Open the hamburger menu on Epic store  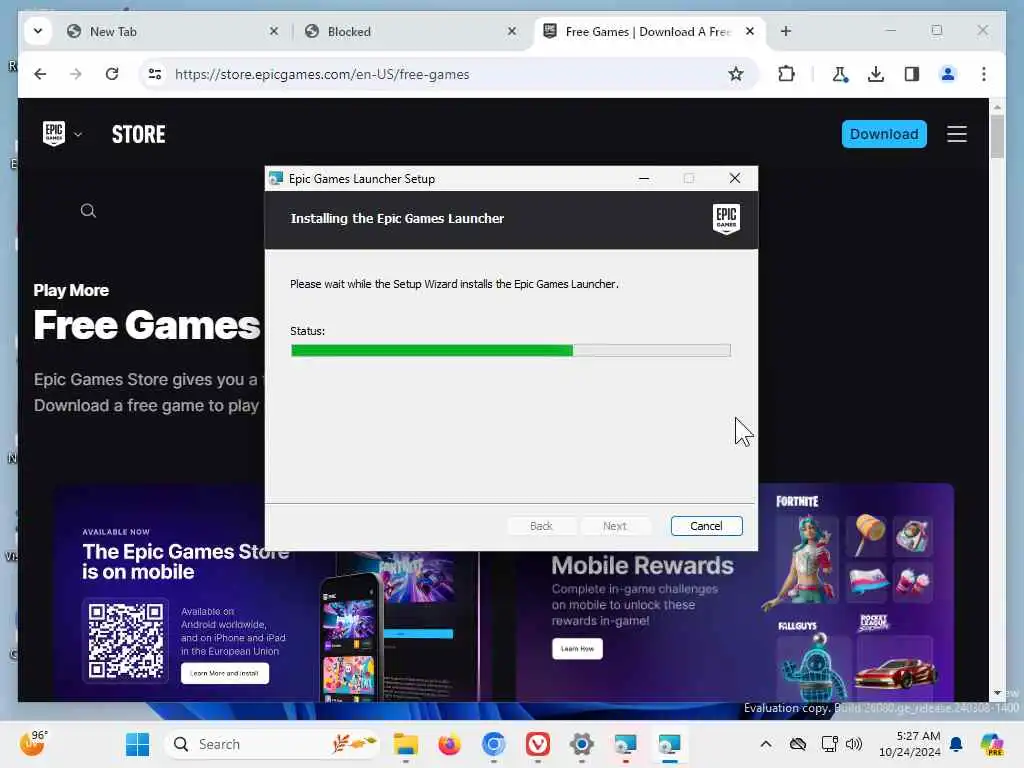[957, 134]
